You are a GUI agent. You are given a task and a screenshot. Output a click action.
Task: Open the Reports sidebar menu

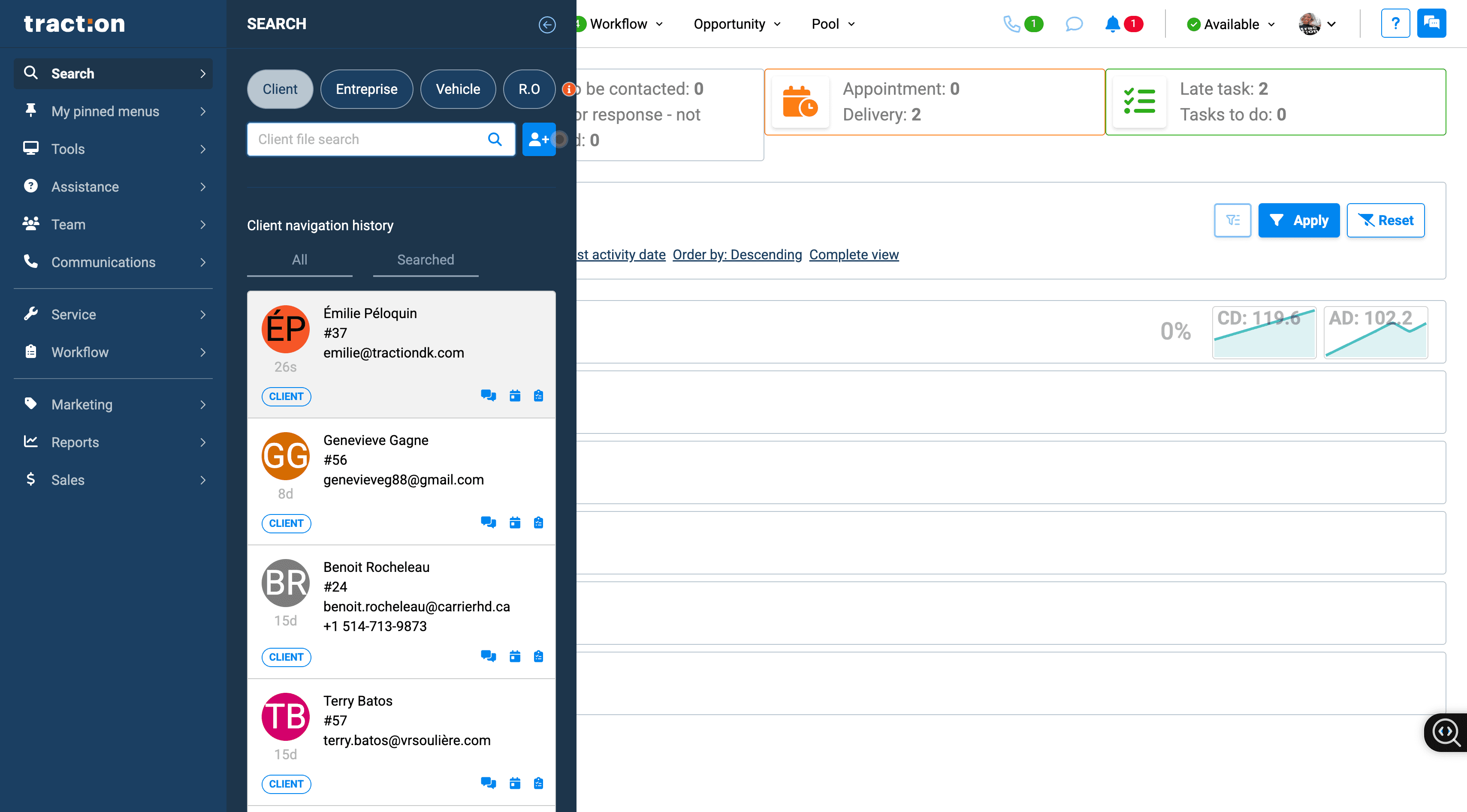(x=113, y=442)
